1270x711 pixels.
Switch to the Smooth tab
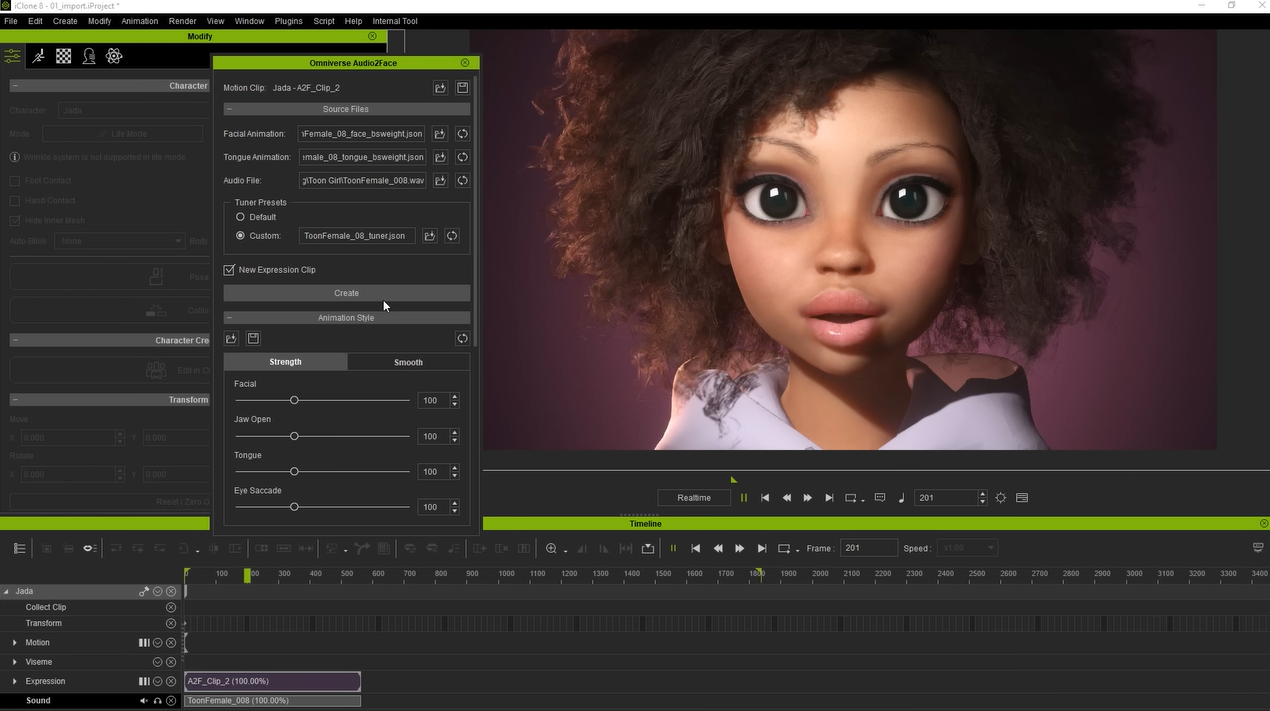click(x=408, y=362)
